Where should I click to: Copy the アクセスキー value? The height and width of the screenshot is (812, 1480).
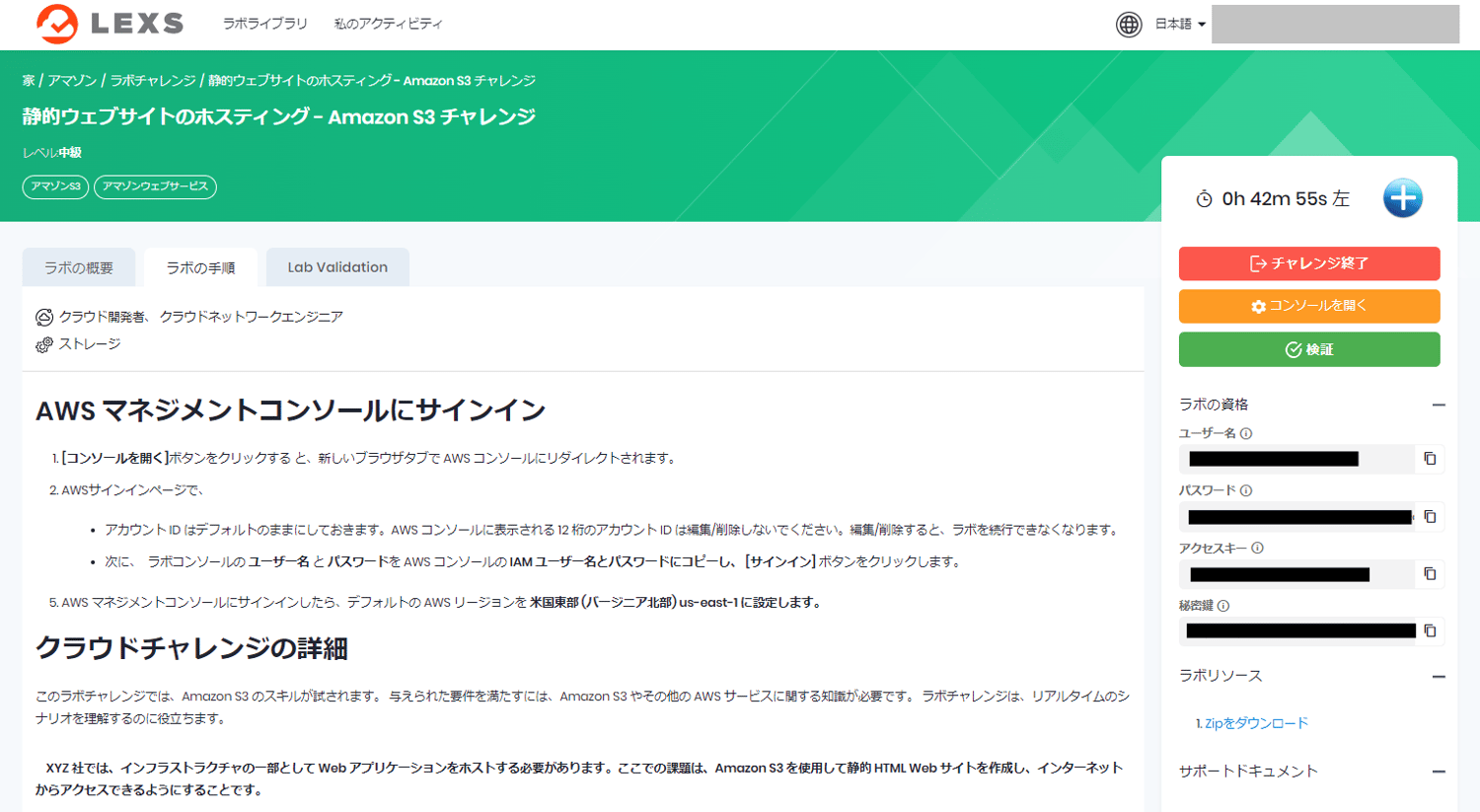(1430, 574)
